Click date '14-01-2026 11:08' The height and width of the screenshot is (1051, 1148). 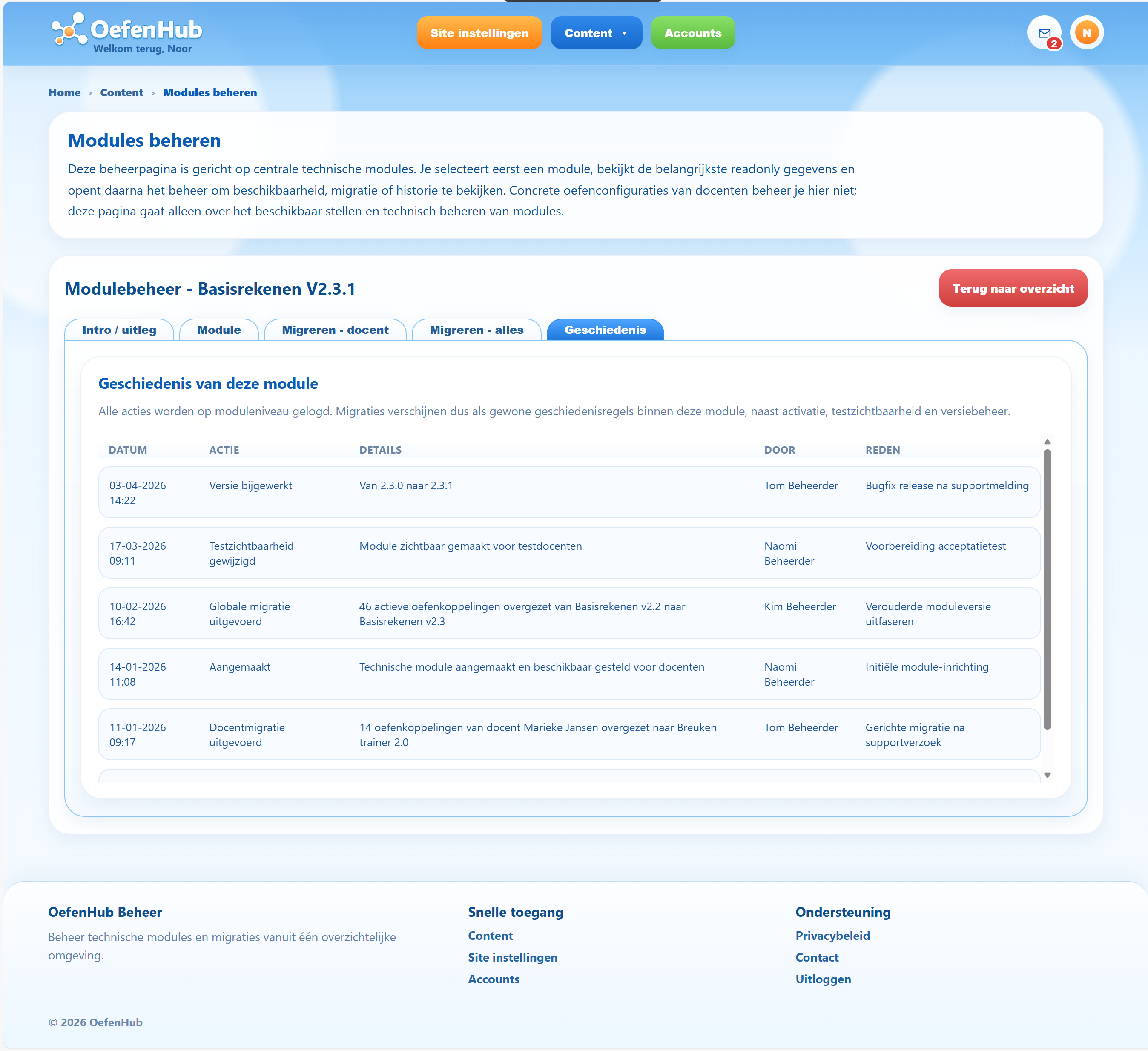coord(137,674)
